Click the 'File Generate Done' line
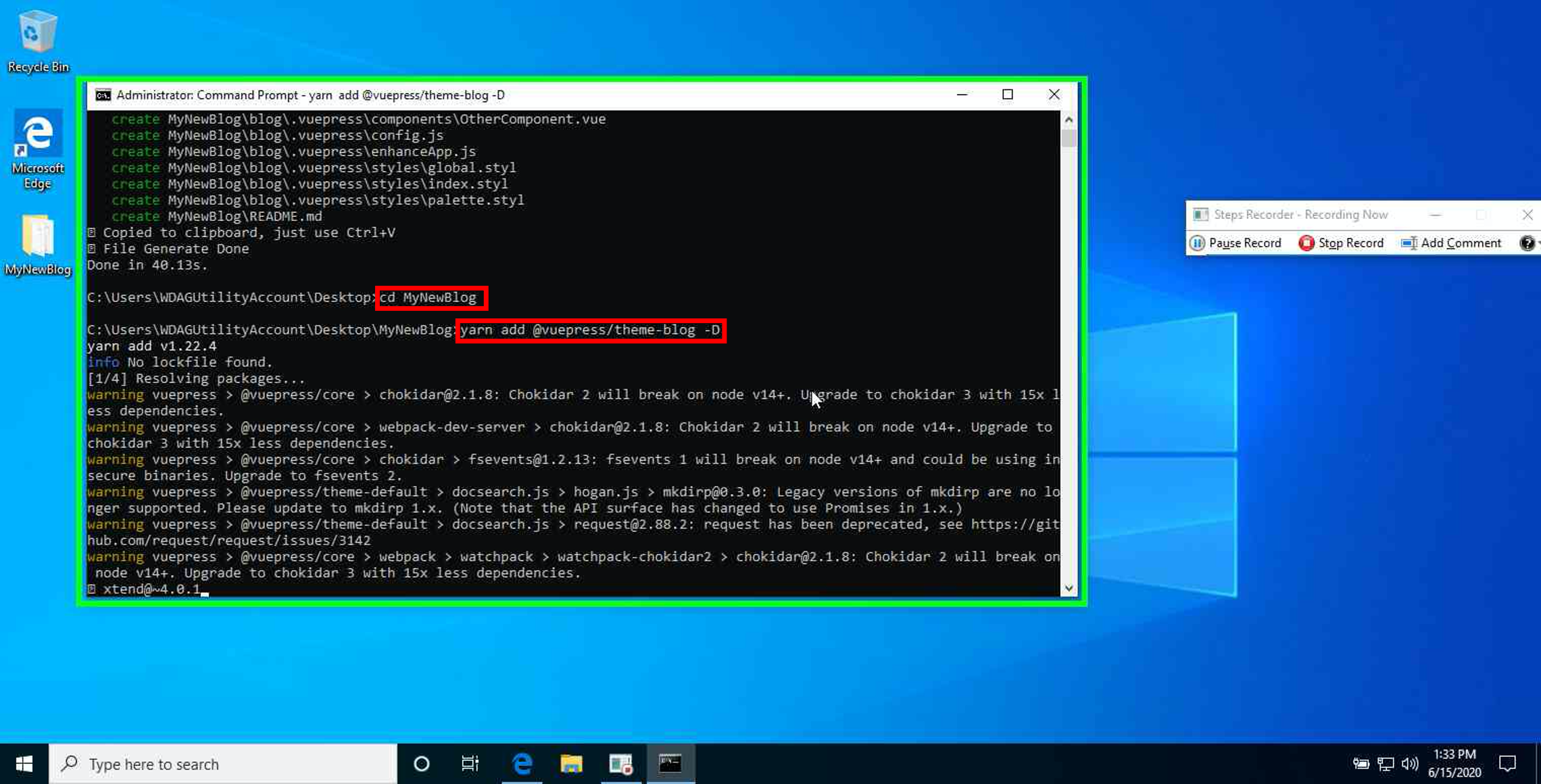This screenshot has height=784, width=1541. coord(168,249)
